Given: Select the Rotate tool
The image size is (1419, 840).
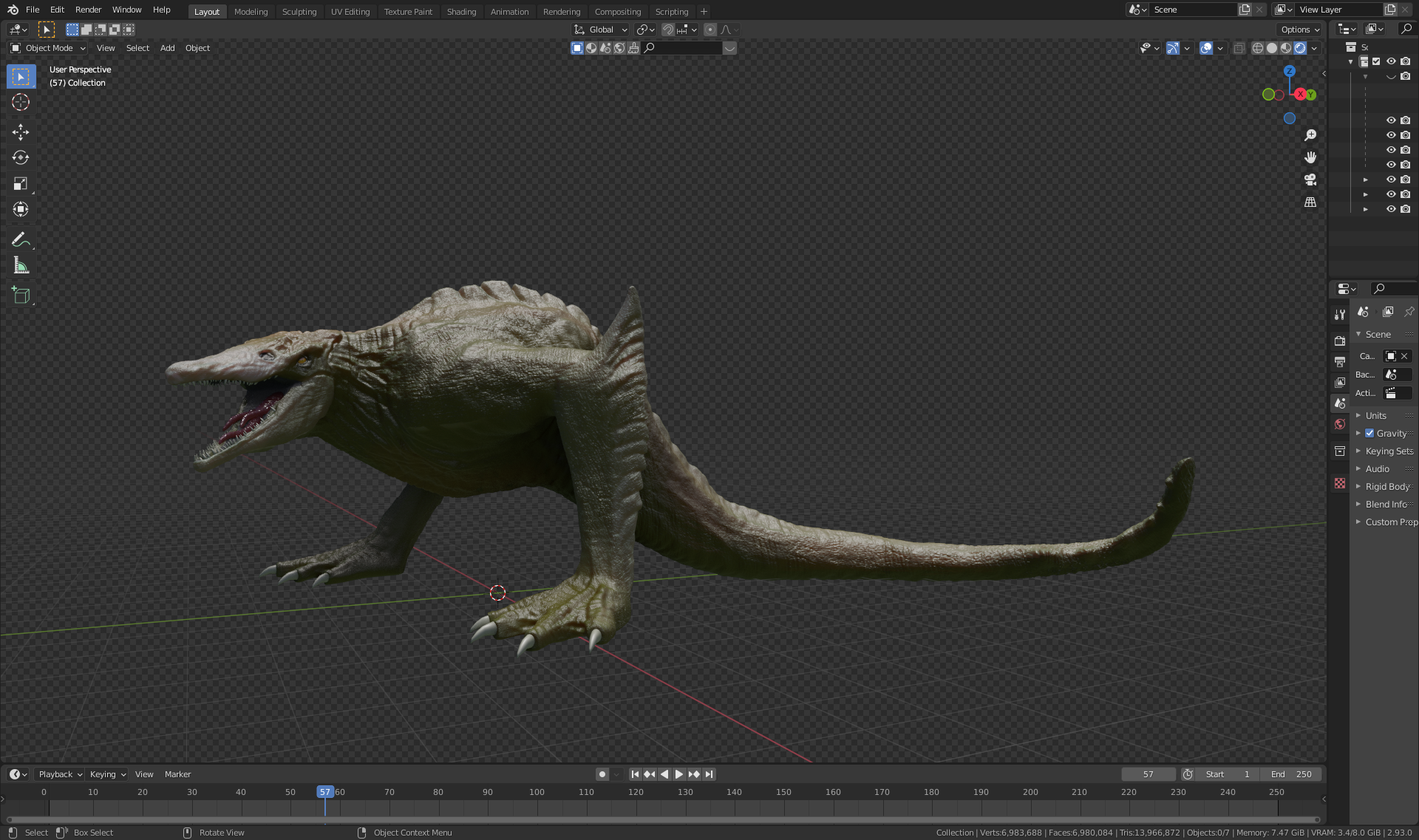Looking at the screenshot, I should (x=21, y=157).
